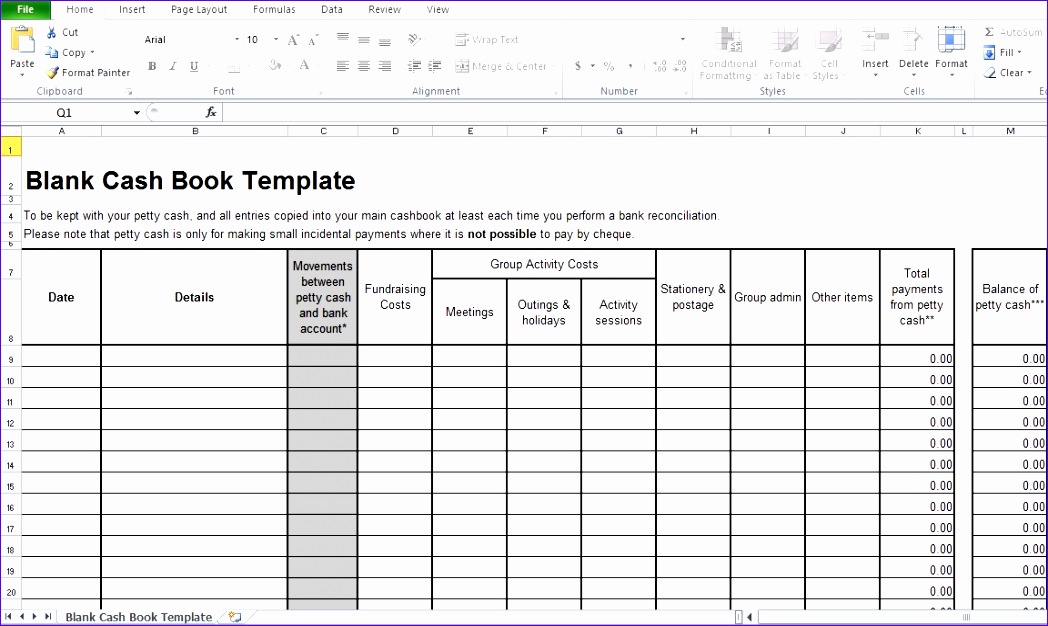Open the font color picker
The height and width of the screenshot is (626, 1048).
[304, 66]
